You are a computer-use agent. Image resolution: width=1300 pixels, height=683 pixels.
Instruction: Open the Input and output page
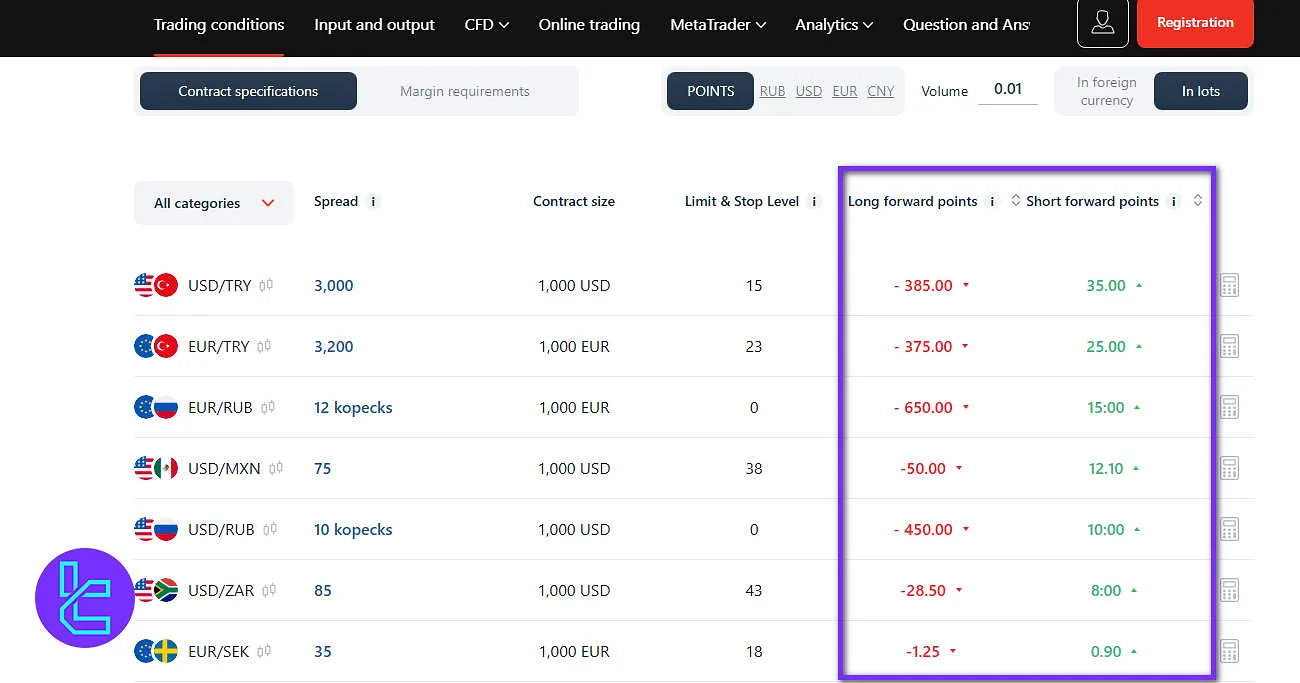click(374, 24)
